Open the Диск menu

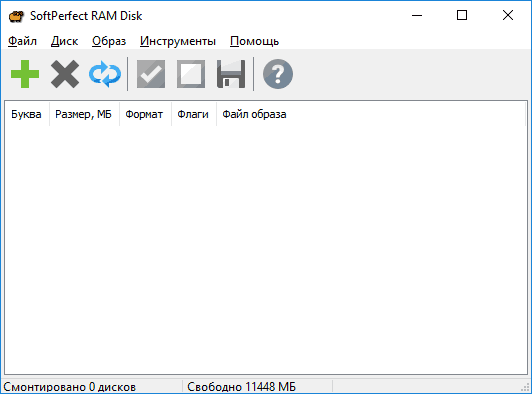click(x=64, y=41)
